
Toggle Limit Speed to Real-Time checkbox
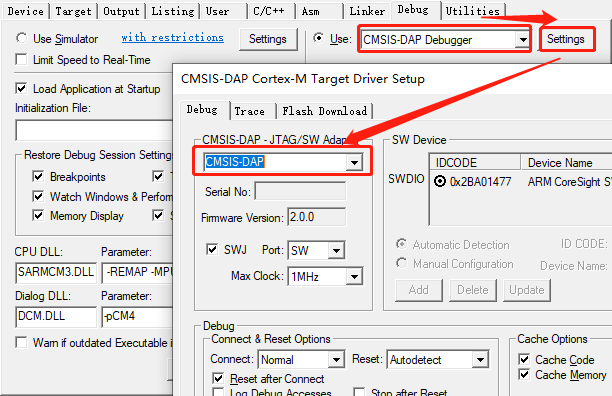coord(21,60)
